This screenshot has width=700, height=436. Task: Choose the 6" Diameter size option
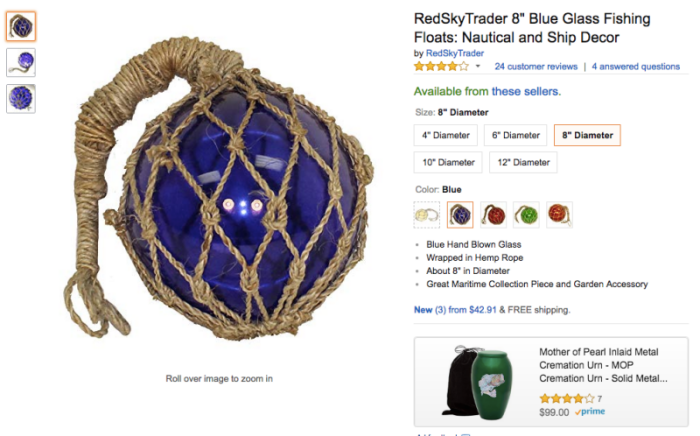tap(516, 135)
